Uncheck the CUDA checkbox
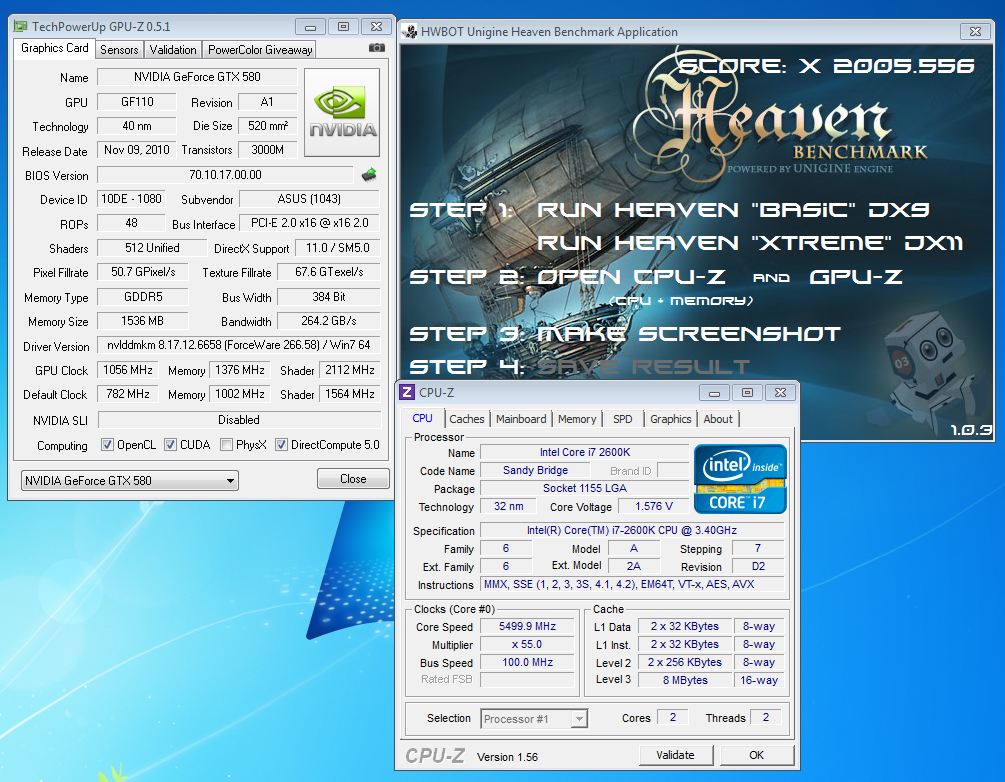Image resolution: width=1005 pixels, height=782 pixels. coord(171,445)
